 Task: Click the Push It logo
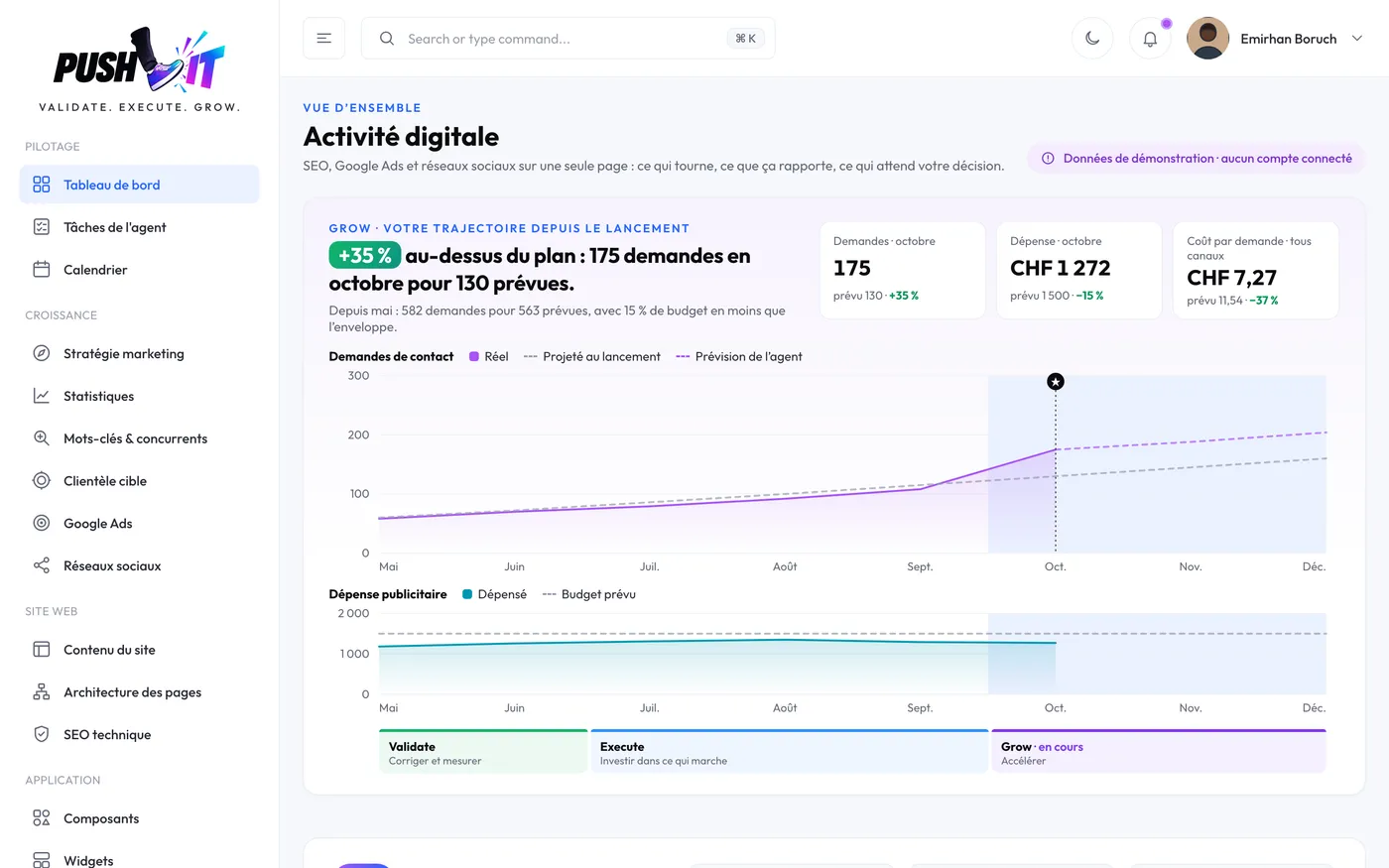[x=139, y=69]
